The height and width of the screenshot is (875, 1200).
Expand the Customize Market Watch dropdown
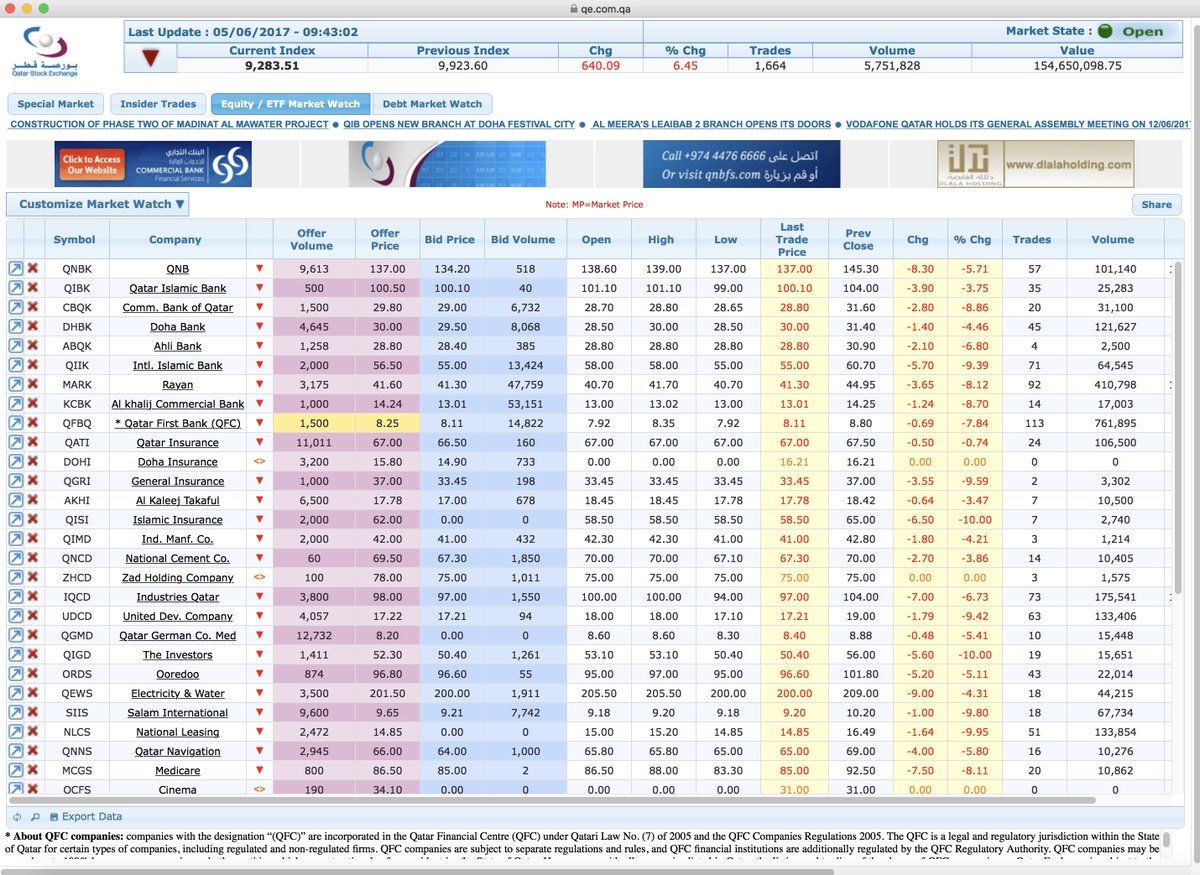[96, 204]
